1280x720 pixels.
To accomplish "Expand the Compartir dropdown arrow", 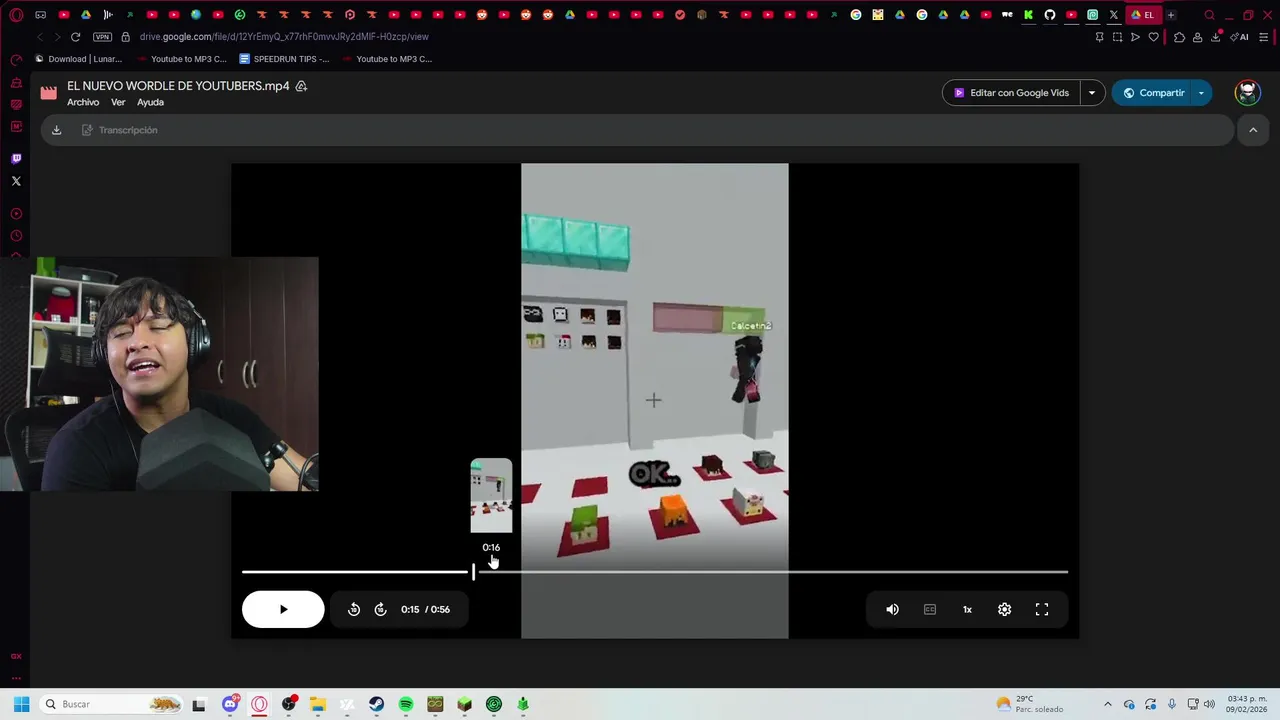I will coord(1201,93).
